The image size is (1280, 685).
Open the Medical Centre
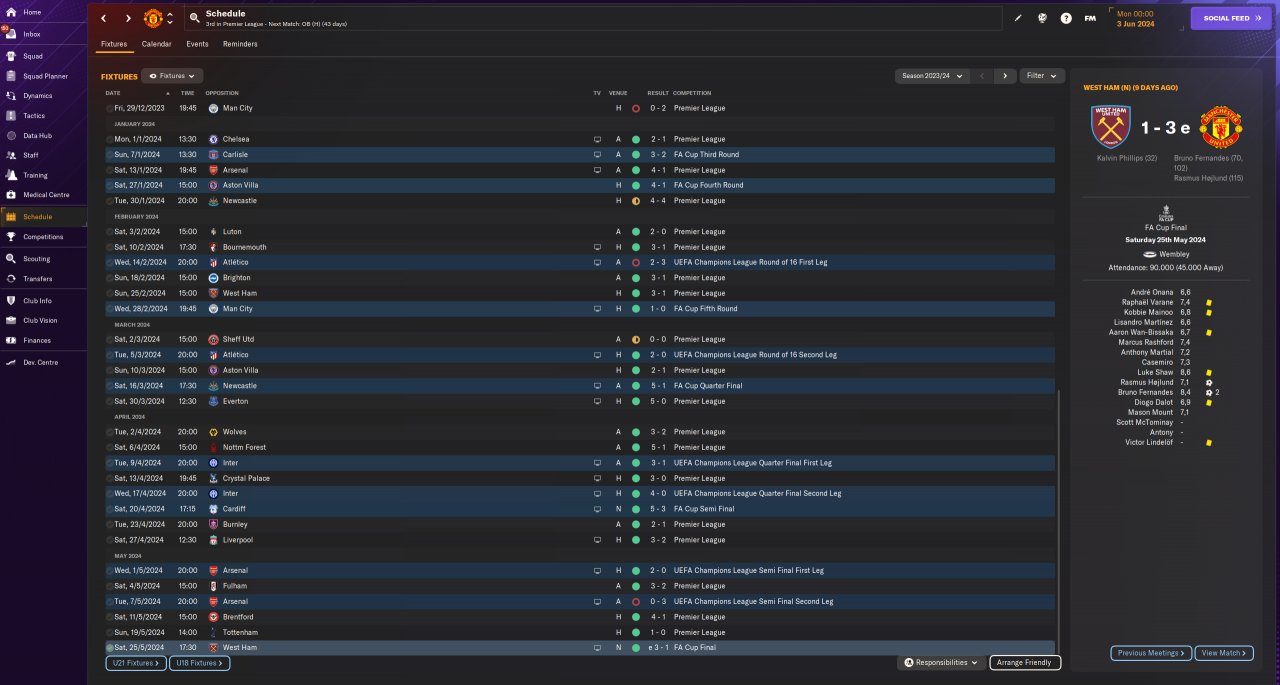(x=45, y=194)
